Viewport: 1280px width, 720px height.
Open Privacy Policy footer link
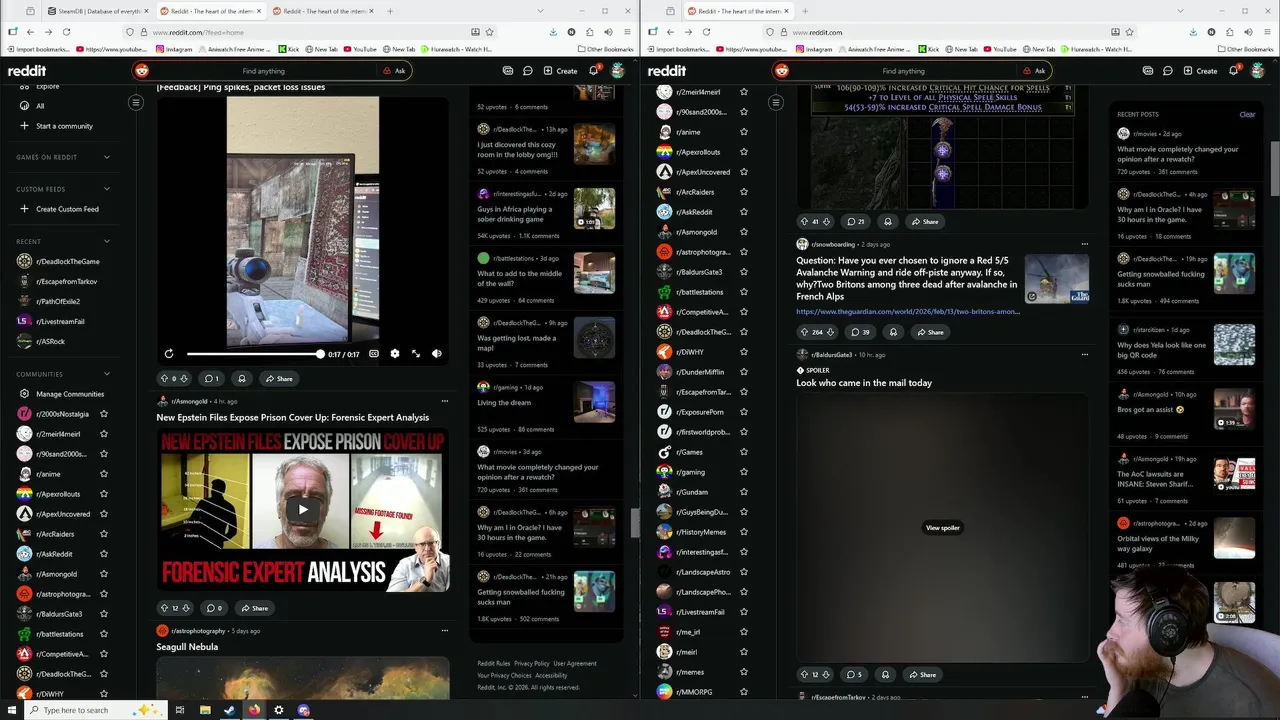tap(532, 663)
